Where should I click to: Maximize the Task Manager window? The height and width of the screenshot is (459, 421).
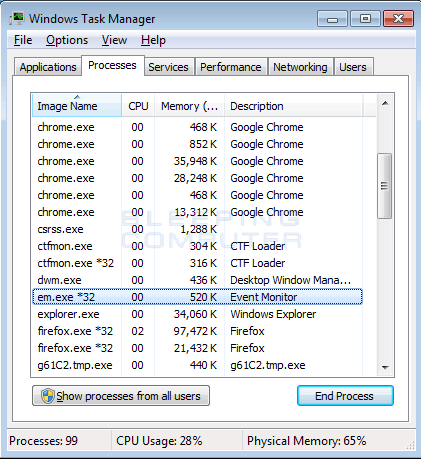click(365, 19)
